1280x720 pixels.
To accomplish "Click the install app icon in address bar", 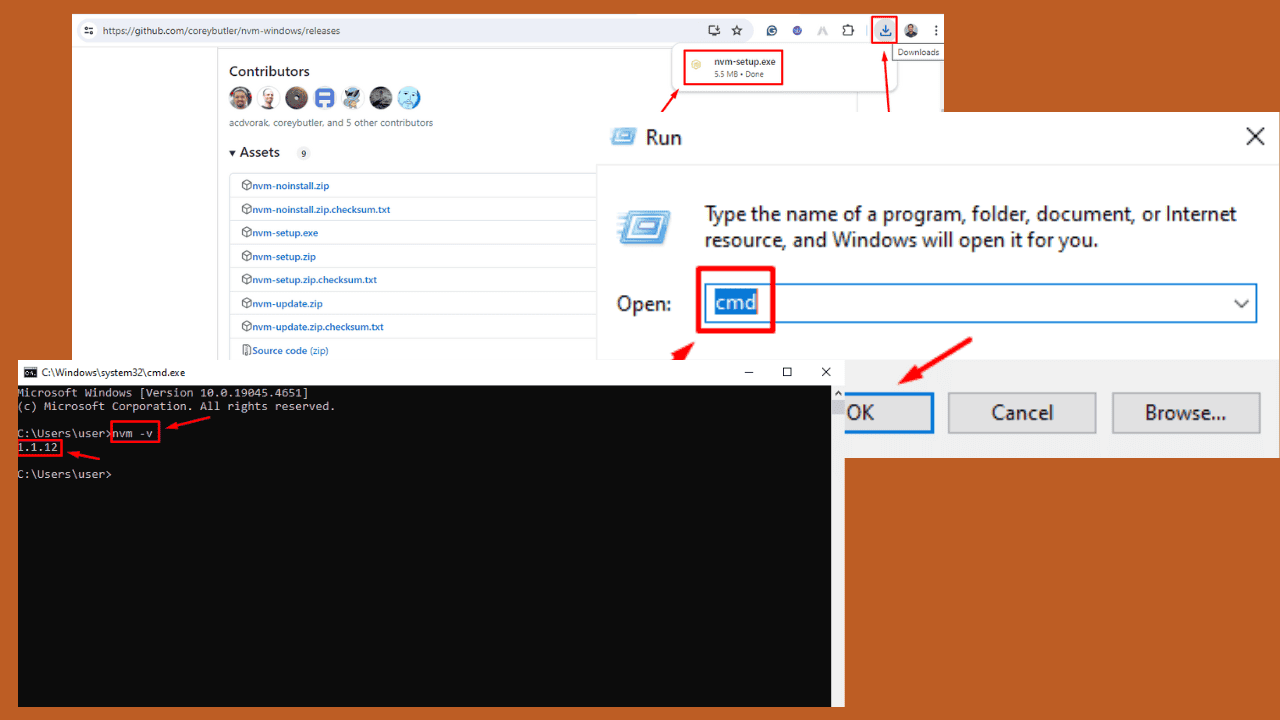I will [x=714, y=30].
